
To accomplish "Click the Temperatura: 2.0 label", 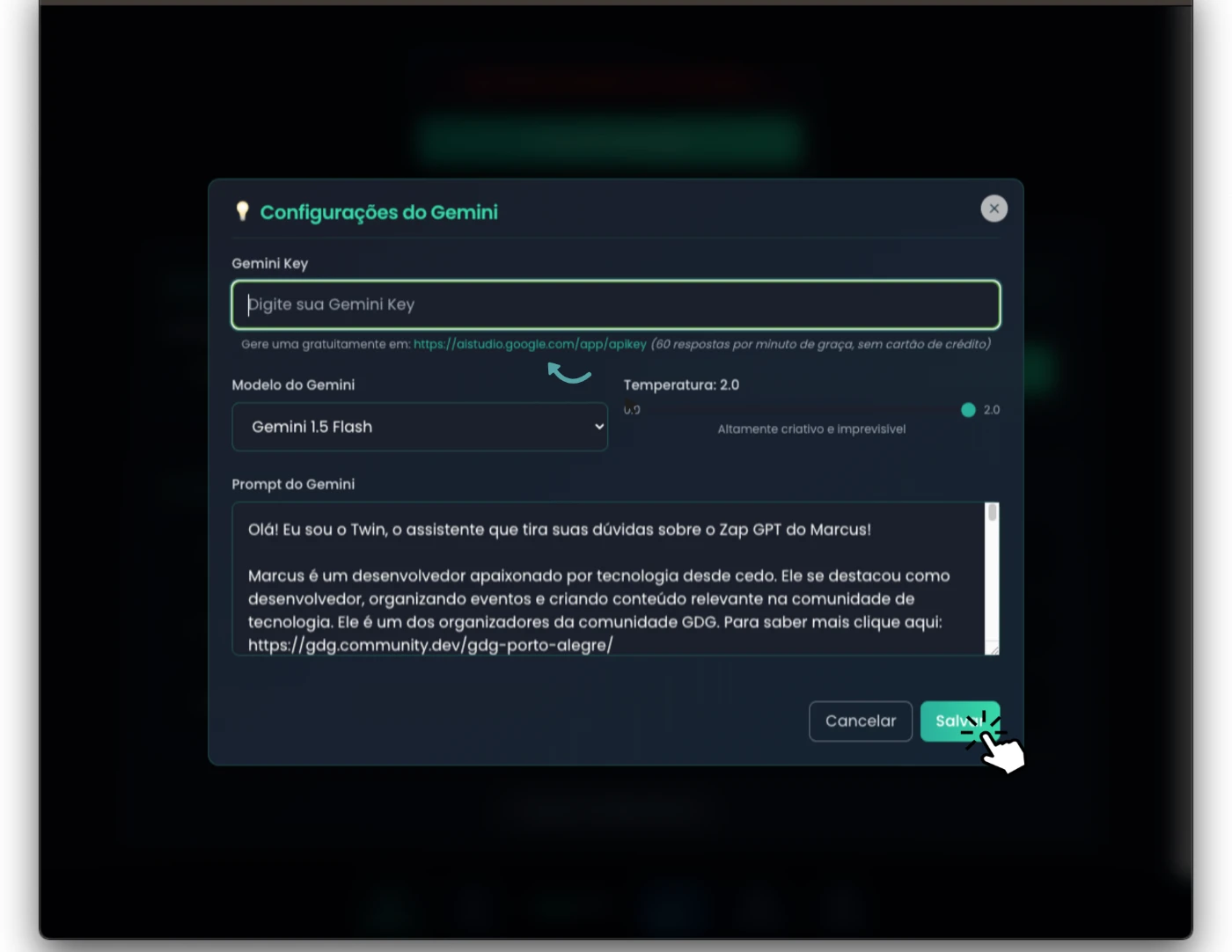I will pyautogui.click(x=681, y=385).
